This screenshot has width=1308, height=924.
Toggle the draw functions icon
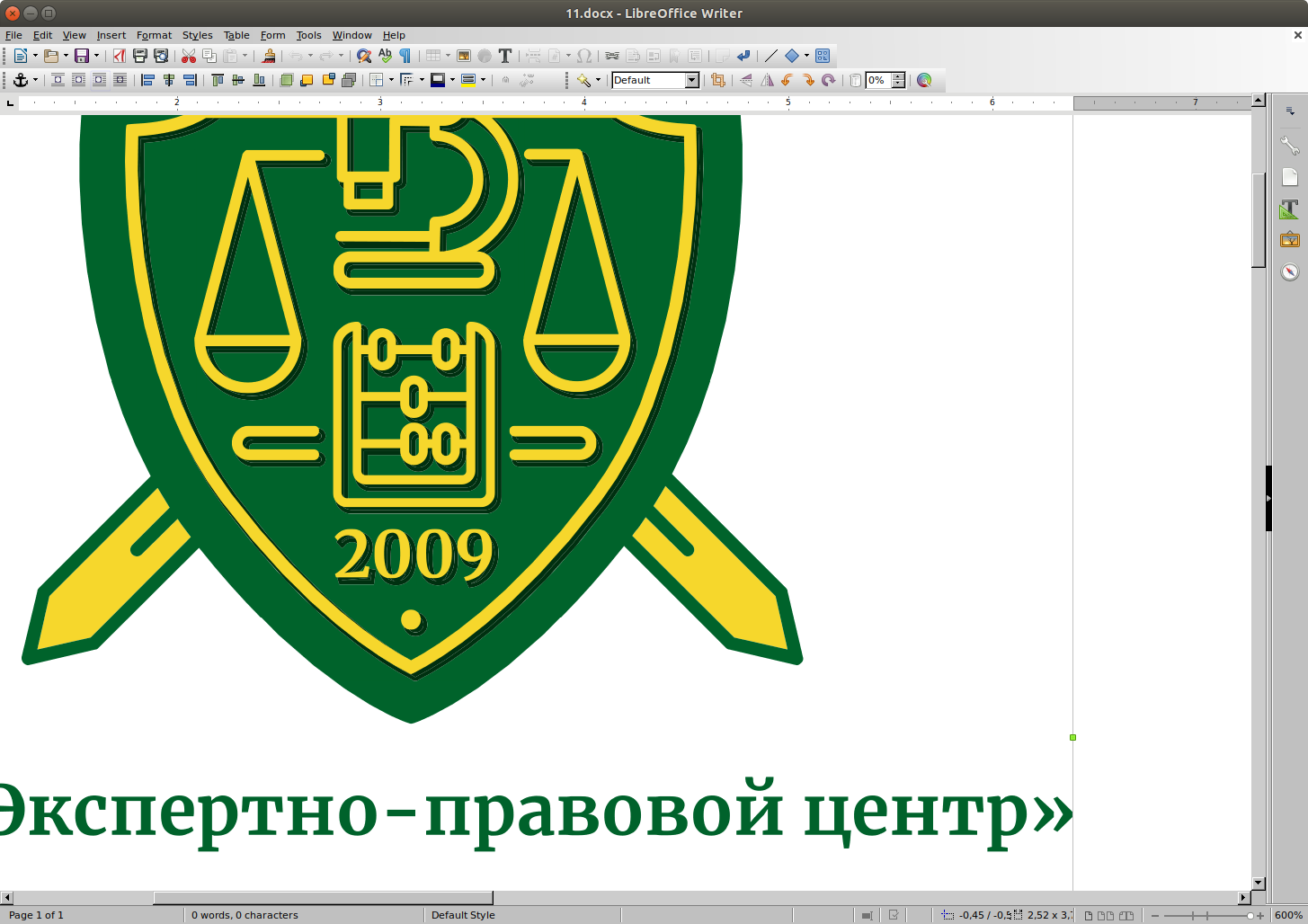[x=823, y=56]
